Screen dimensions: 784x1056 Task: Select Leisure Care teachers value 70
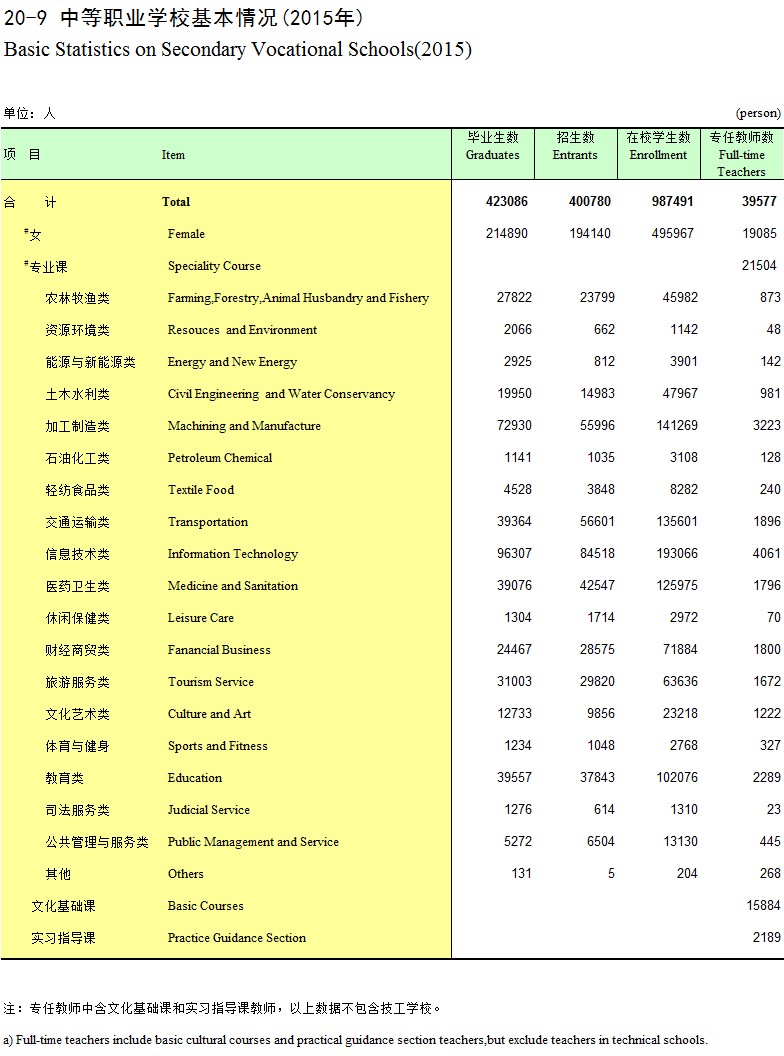point(774,618)
